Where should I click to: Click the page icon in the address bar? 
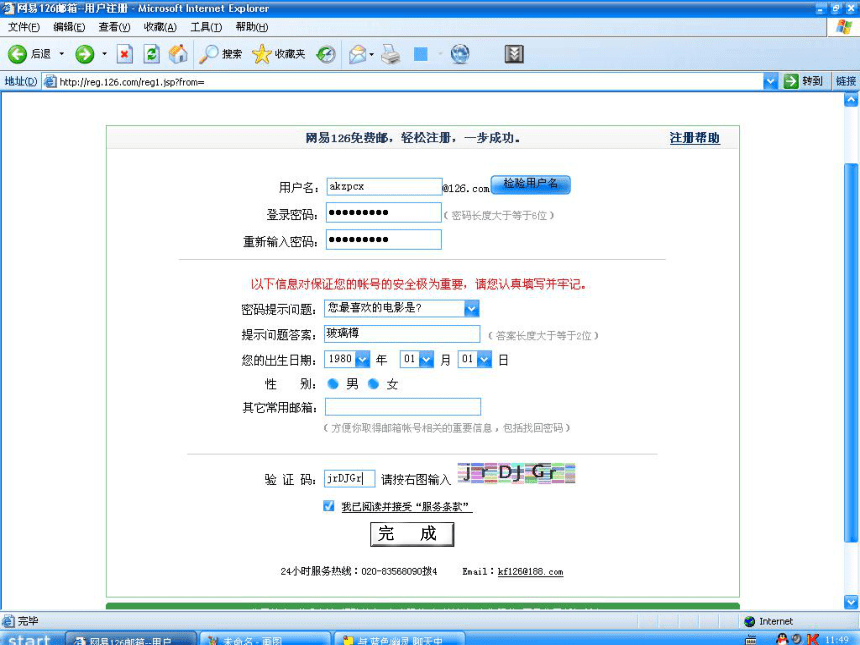[x=50, y=82]
